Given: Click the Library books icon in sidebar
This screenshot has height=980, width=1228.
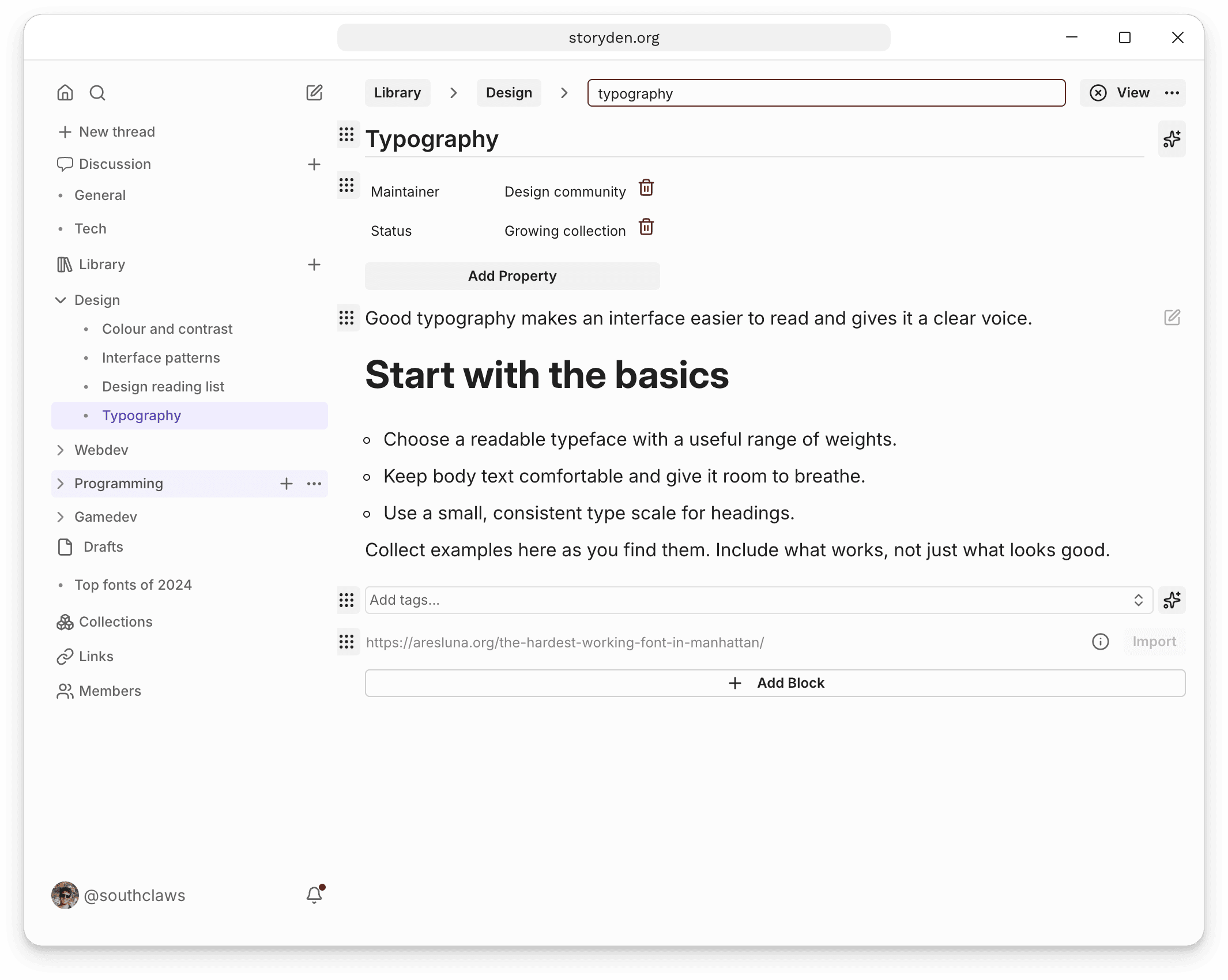Looking at the screenshot, I should click(x=65, y=265).
